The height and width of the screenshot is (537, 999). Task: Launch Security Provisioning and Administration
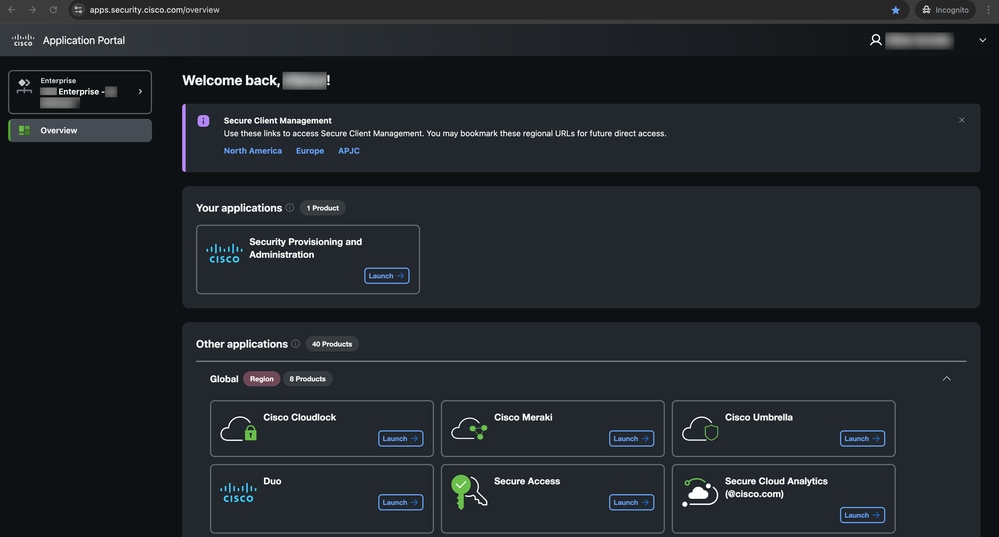point(387,276)
